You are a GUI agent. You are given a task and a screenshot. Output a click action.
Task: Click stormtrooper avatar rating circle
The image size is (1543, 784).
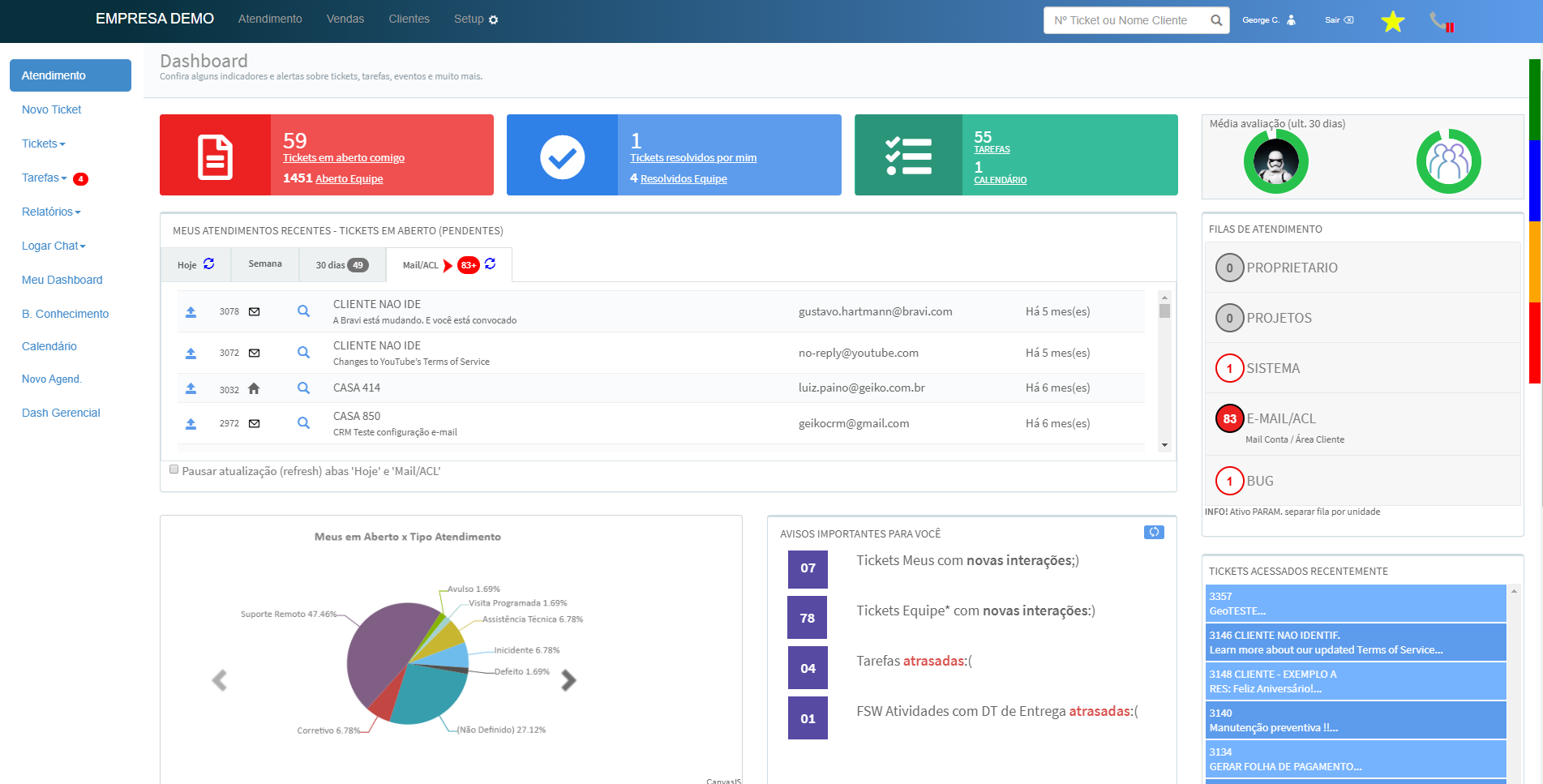(x=1275, y=161)
